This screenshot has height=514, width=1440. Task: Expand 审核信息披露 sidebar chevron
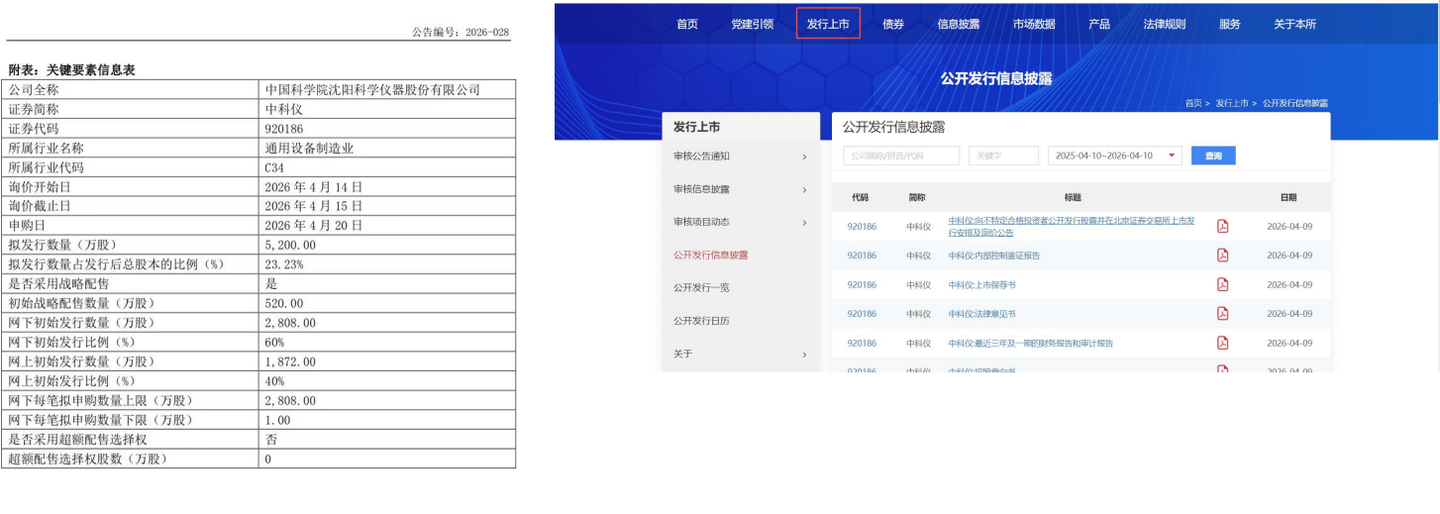[804, 190]
